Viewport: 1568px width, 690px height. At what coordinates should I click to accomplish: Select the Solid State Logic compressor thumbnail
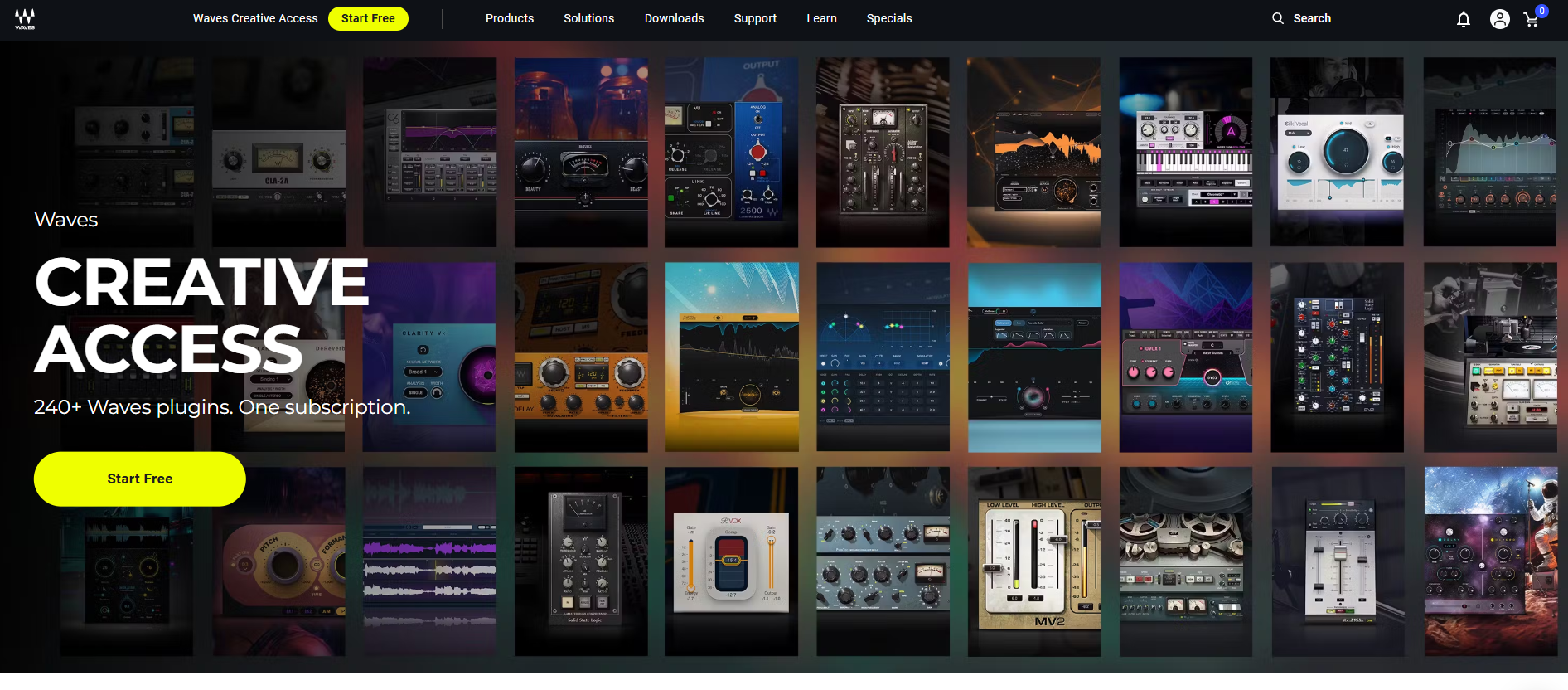click(x=581, y=561)
